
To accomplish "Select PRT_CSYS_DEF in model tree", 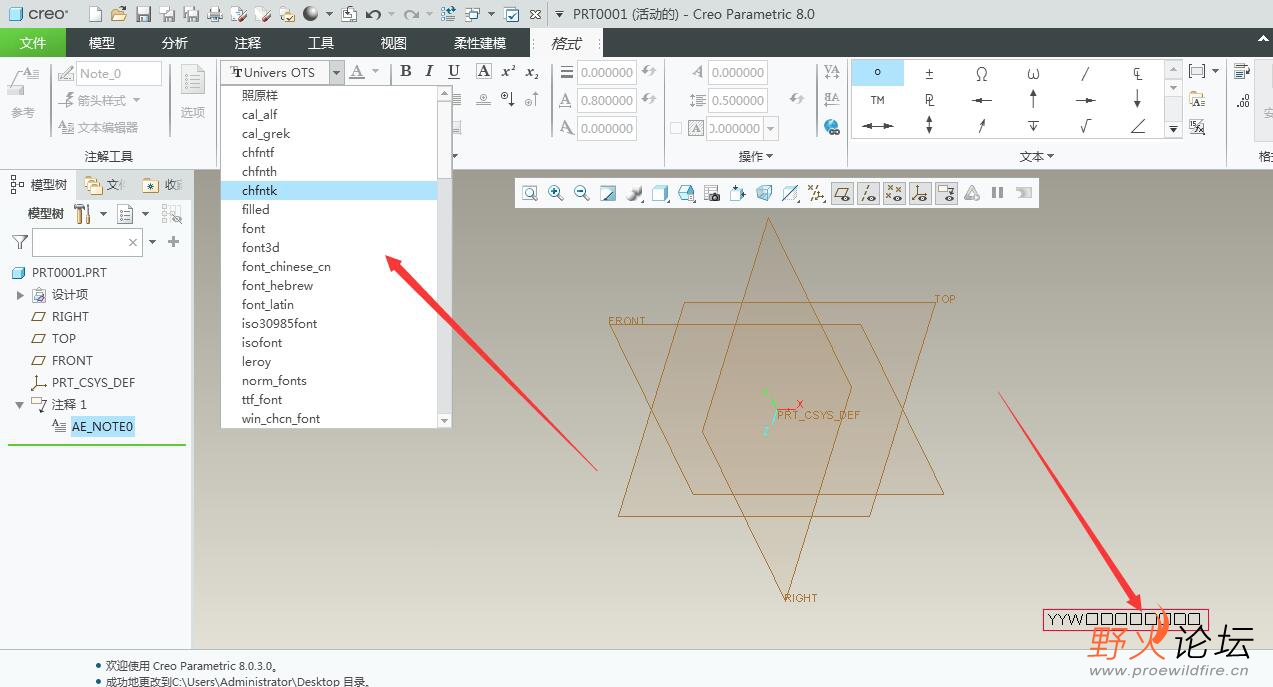I will point(93,383).
